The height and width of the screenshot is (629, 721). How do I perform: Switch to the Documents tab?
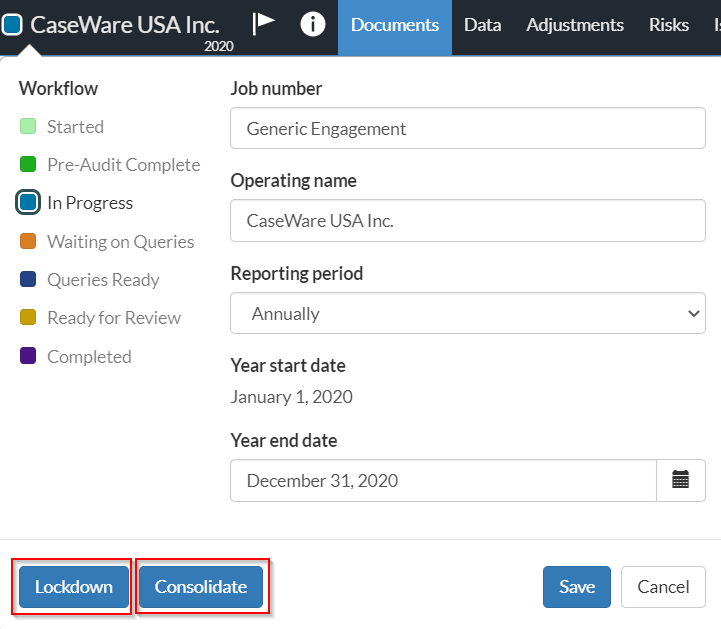(x=394, y=26)
